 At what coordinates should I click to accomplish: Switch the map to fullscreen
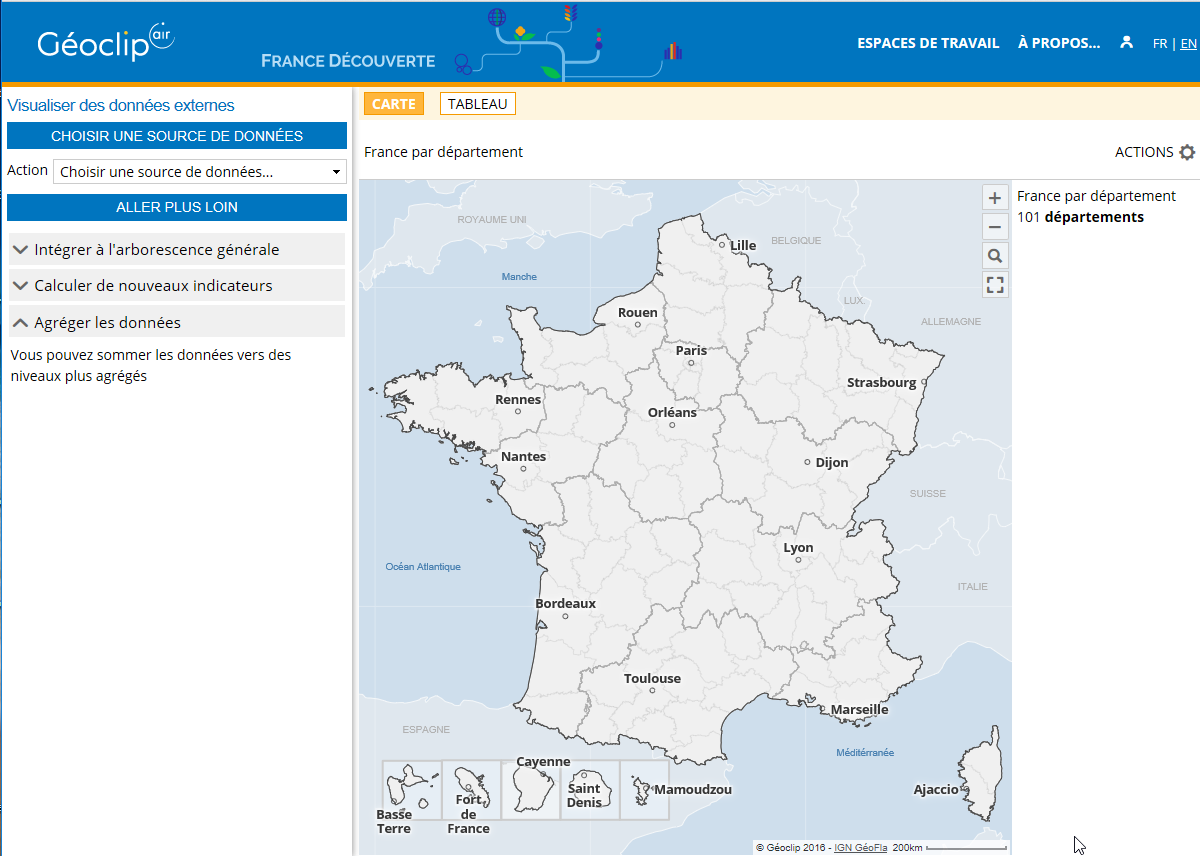(995, 285)
